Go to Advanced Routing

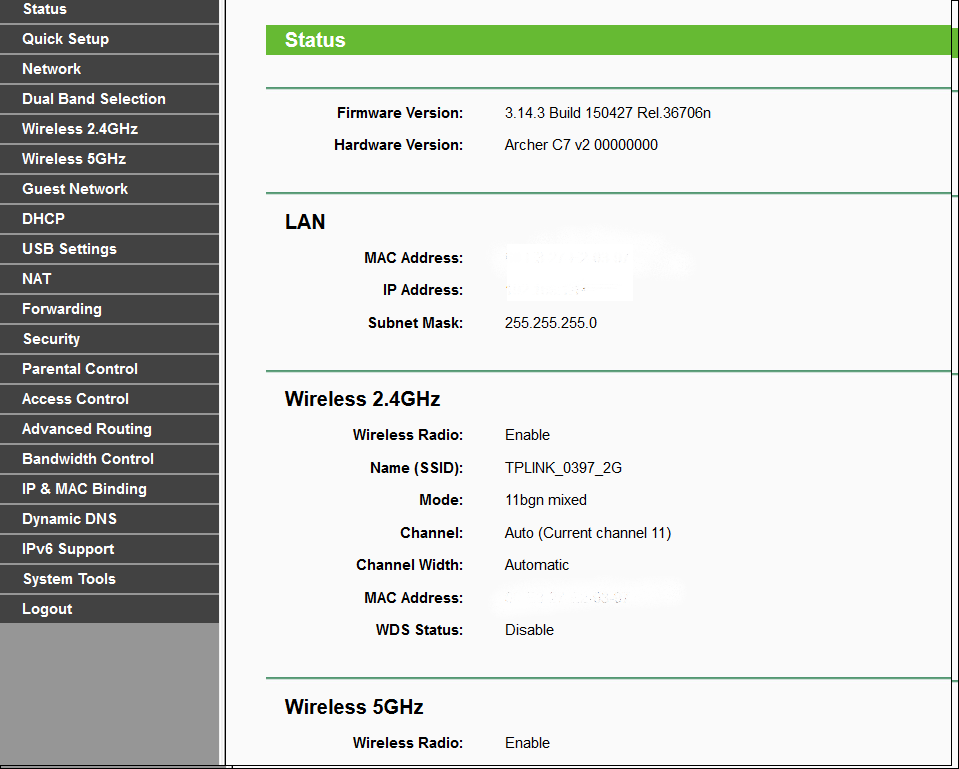[87, 429]
